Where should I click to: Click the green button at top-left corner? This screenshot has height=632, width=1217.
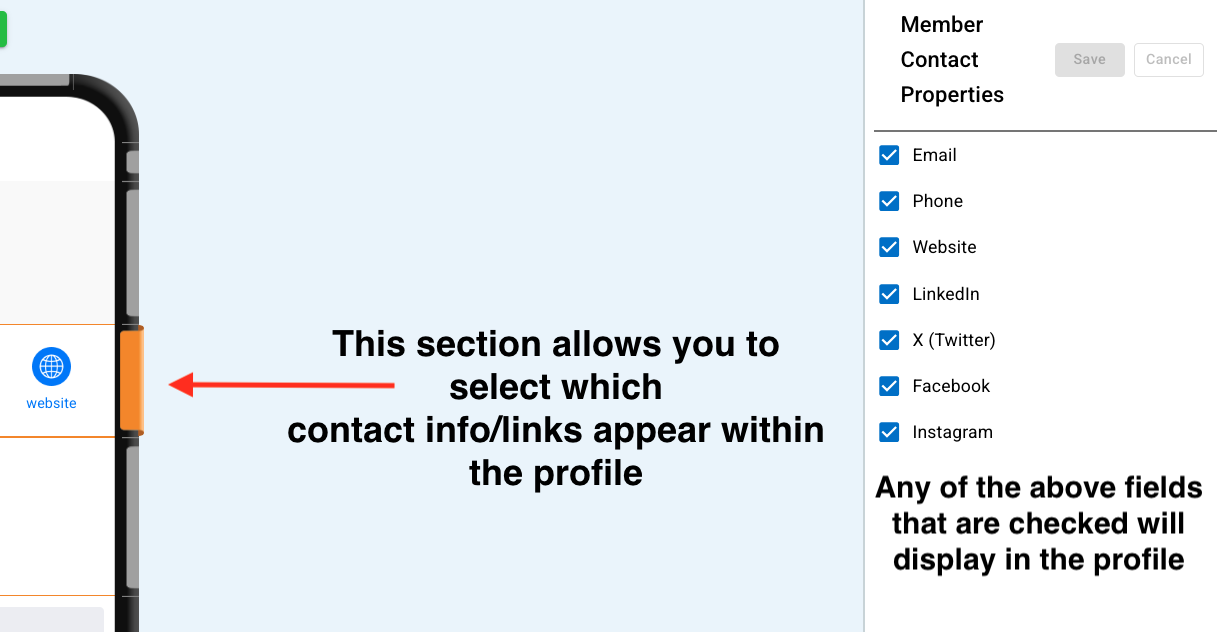(x=3, y=29)
